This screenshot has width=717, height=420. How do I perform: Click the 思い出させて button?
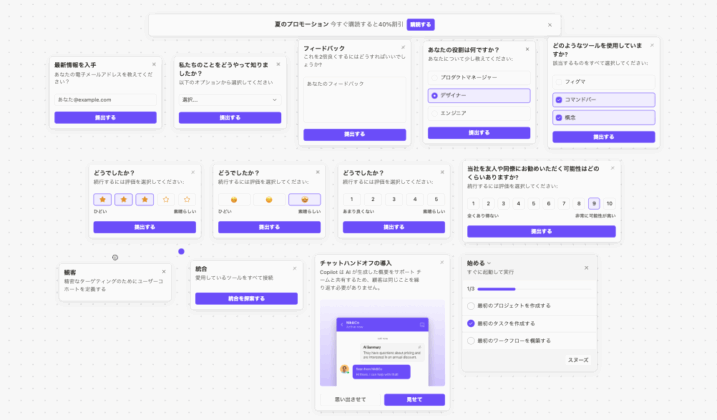[x=350, y=399]
